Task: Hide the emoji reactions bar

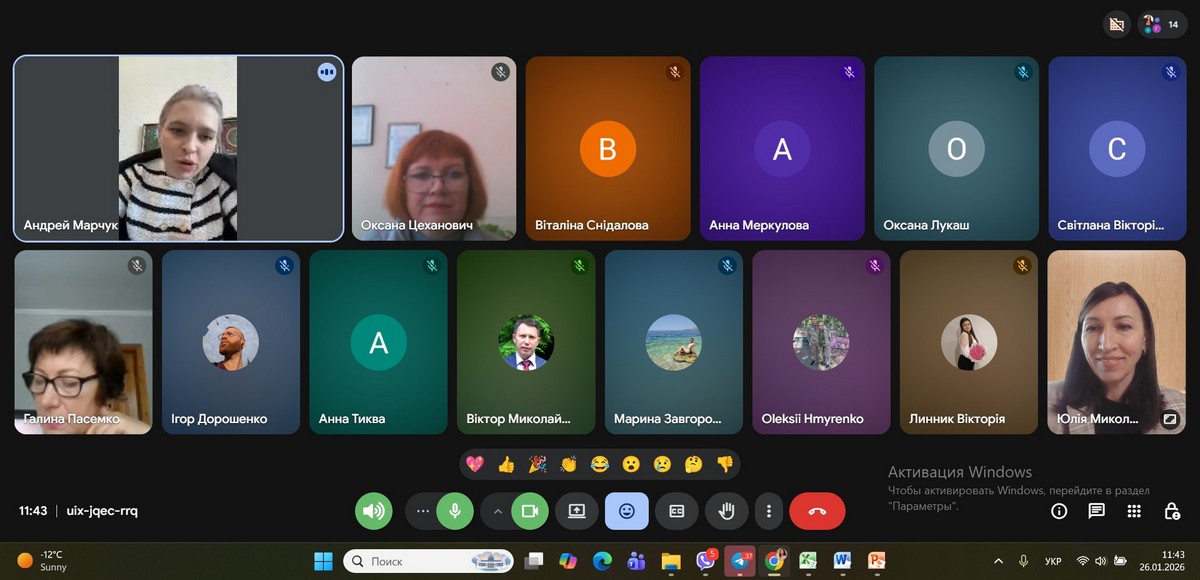Action: pyautogui.click(x=627, y=511)
